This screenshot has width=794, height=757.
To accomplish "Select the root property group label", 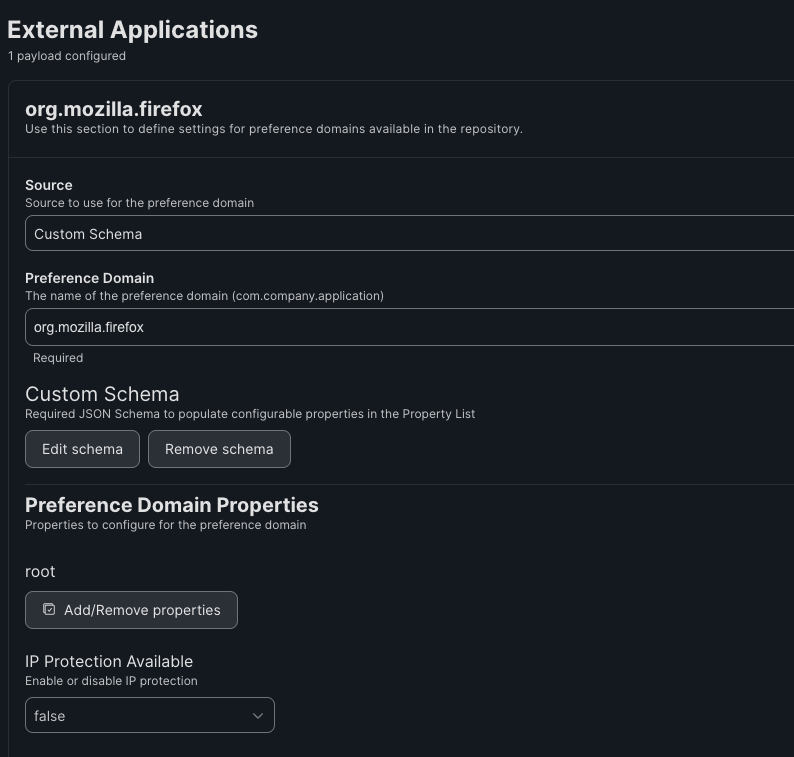I will click(x=40, y=571).
